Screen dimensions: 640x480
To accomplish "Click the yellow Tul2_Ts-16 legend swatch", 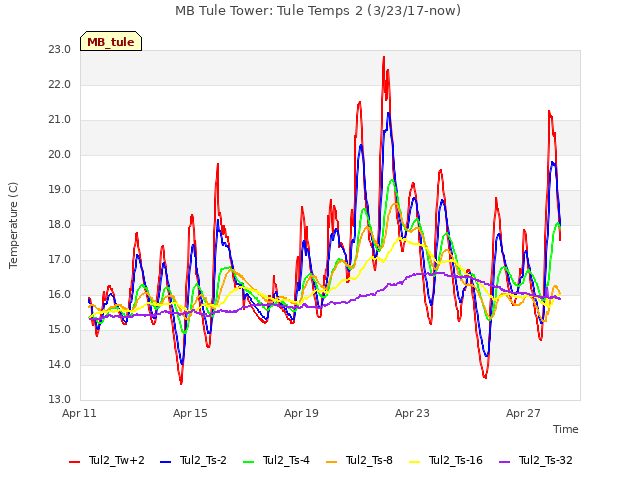I will point(415,462).
